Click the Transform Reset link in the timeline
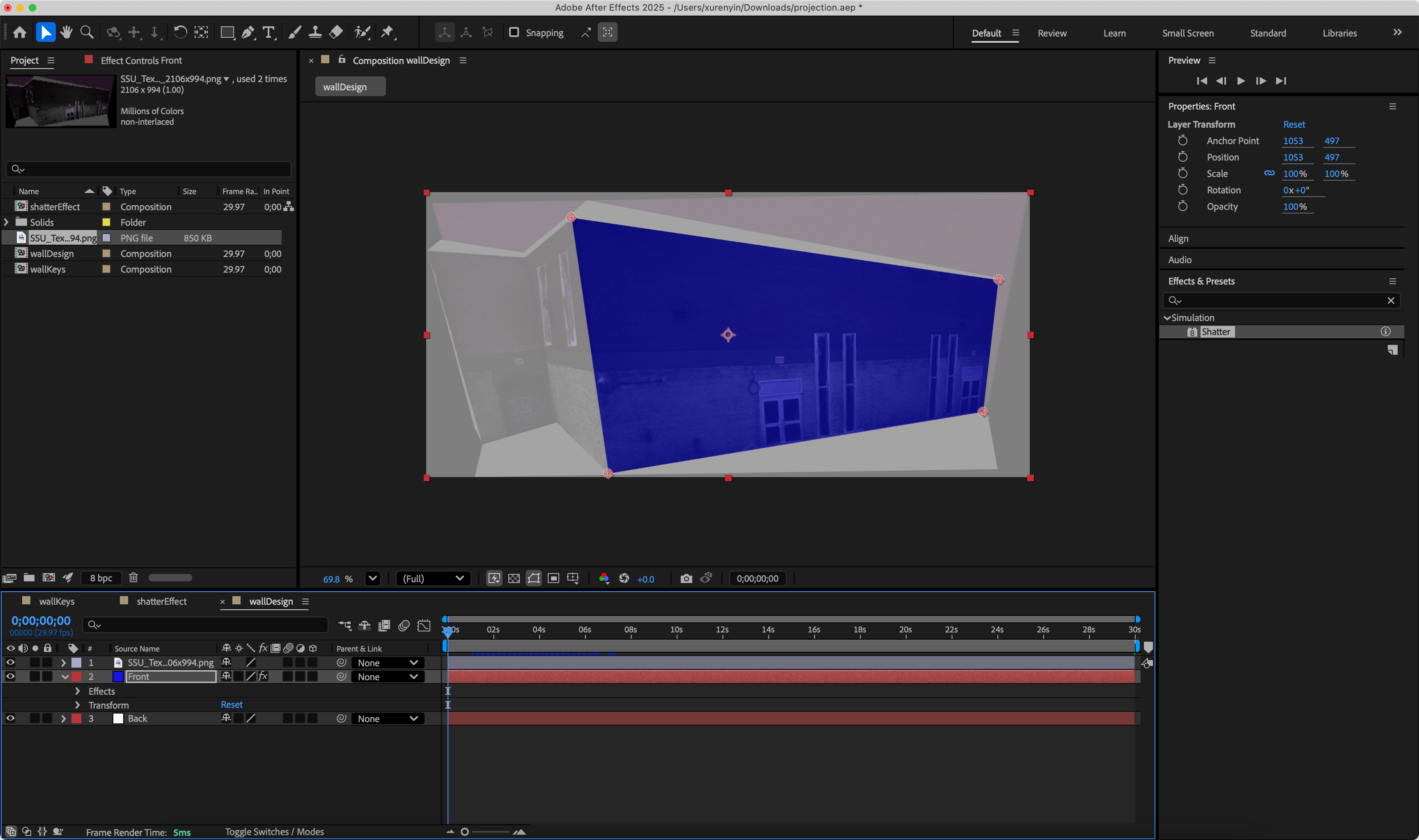The image size is (1419, 840). pos(232,704)
